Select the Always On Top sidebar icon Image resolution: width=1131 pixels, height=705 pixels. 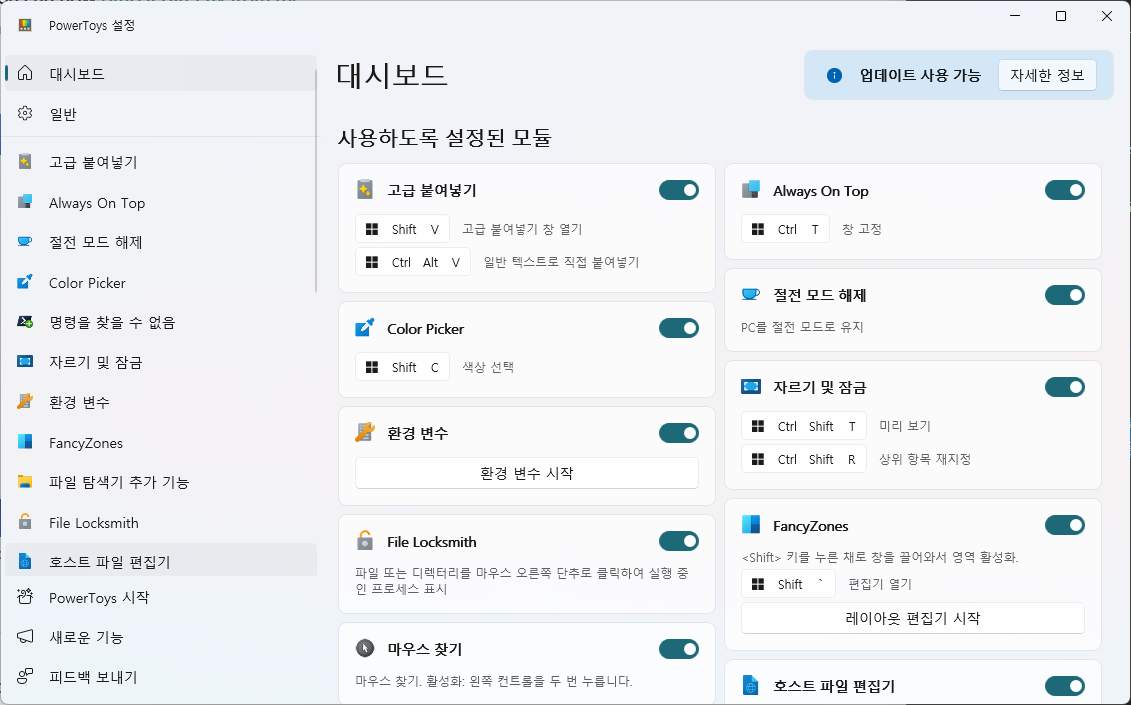pos(24,202)
